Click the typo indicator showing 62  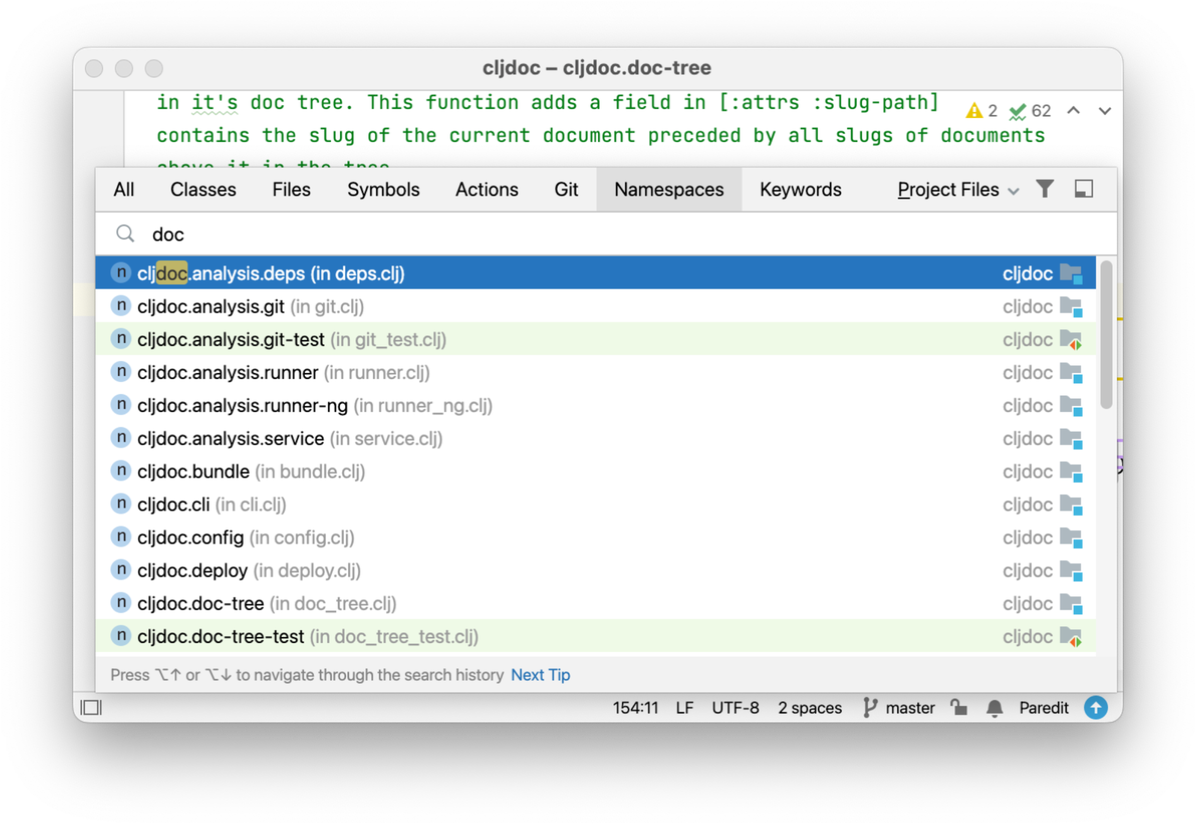[x=1030, y=111]
